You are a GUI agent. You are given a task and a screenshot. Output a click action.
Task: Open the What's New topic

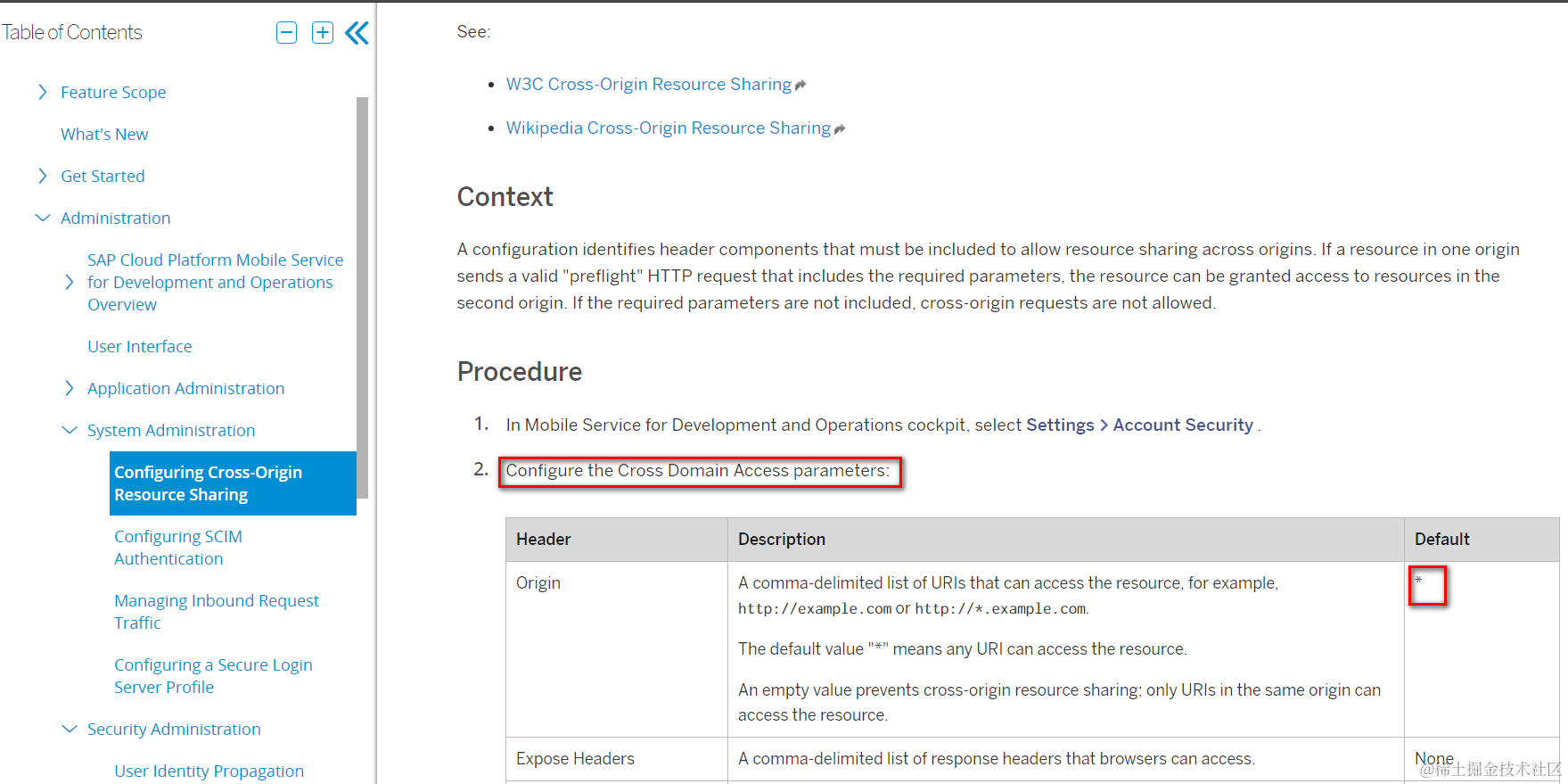click(104, 134)
